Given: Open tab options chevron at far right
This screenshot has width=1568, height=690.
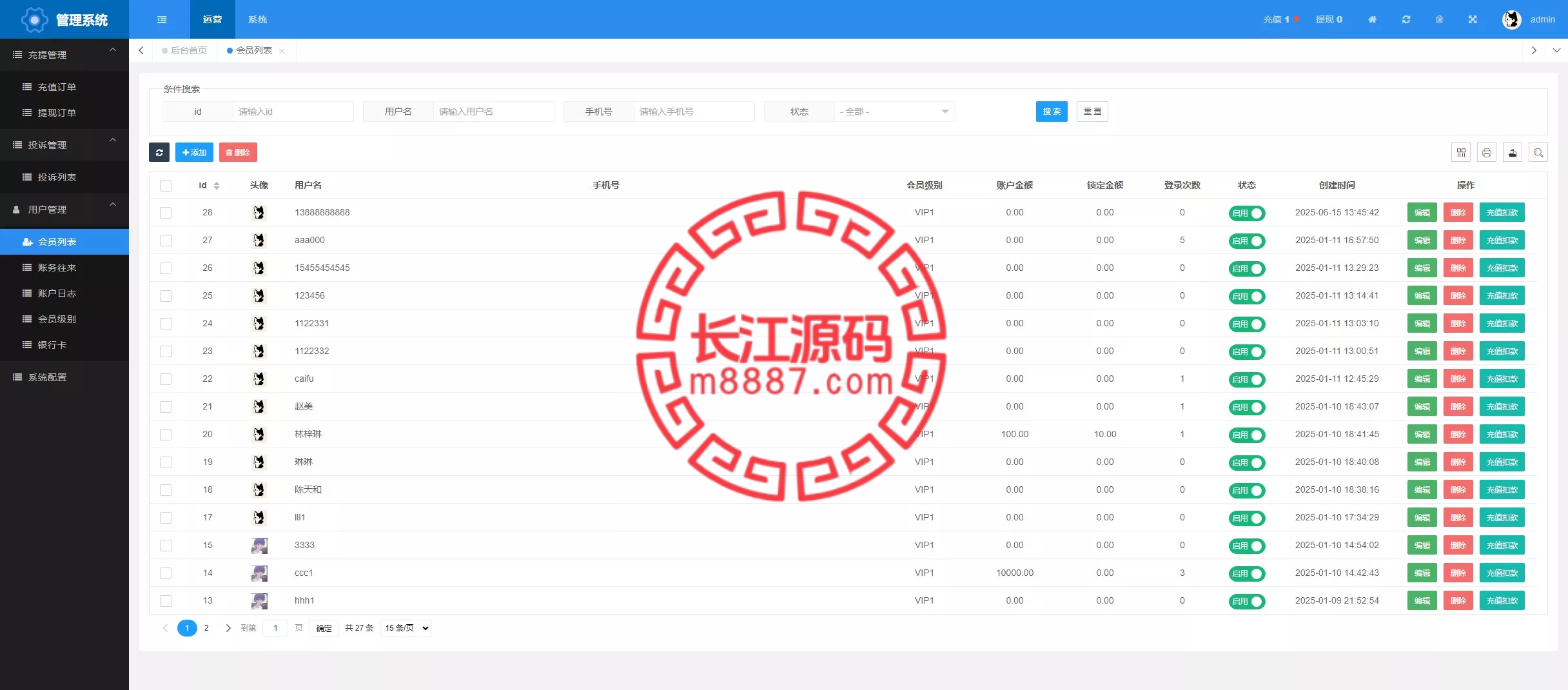Looking at the screenshot, I should pyautogui.click(x=1556, y=50).
